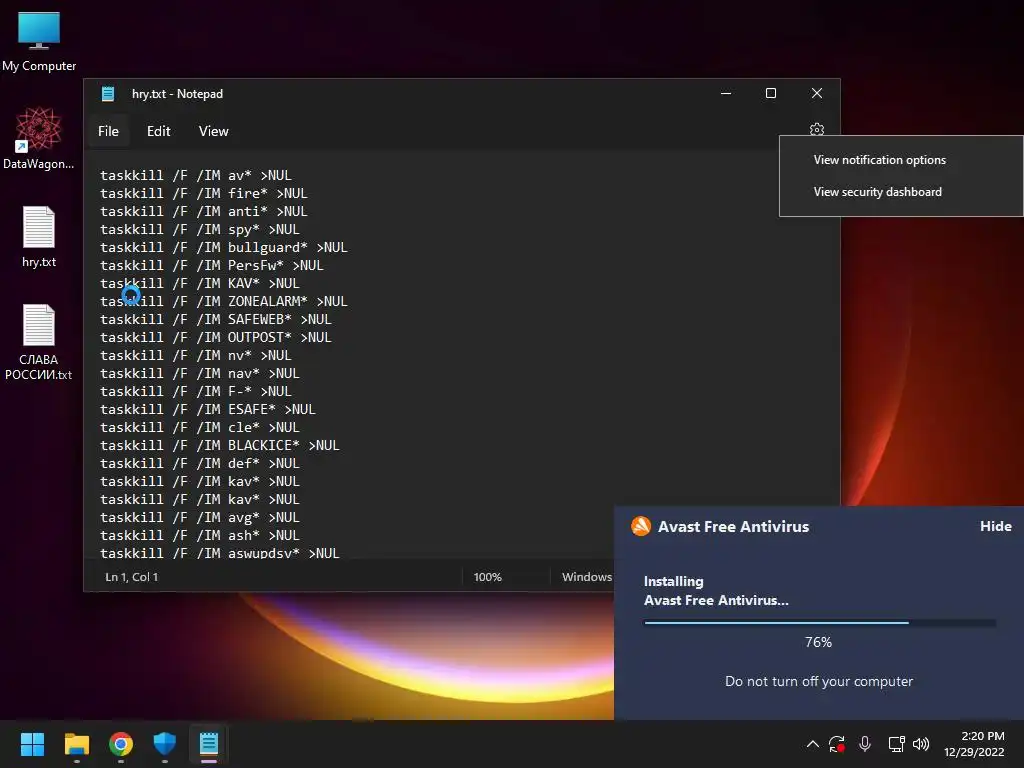The width and height of the screenshot is (1024, 768).
Task: Click the line with ZONEALARM* >NUL
Action: tap(224, 301)
